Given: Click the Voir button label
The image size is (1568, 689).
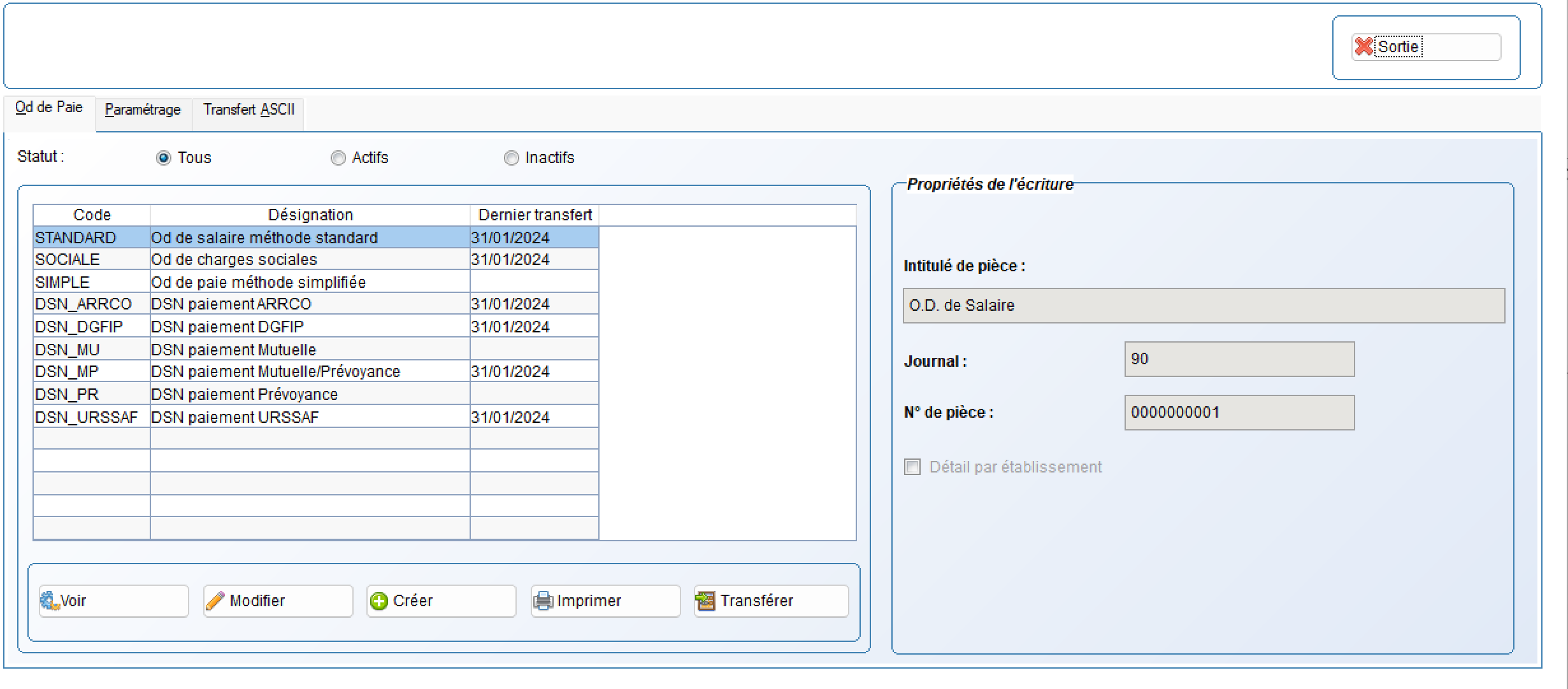Looking at the screenshot, I should 73,600.
